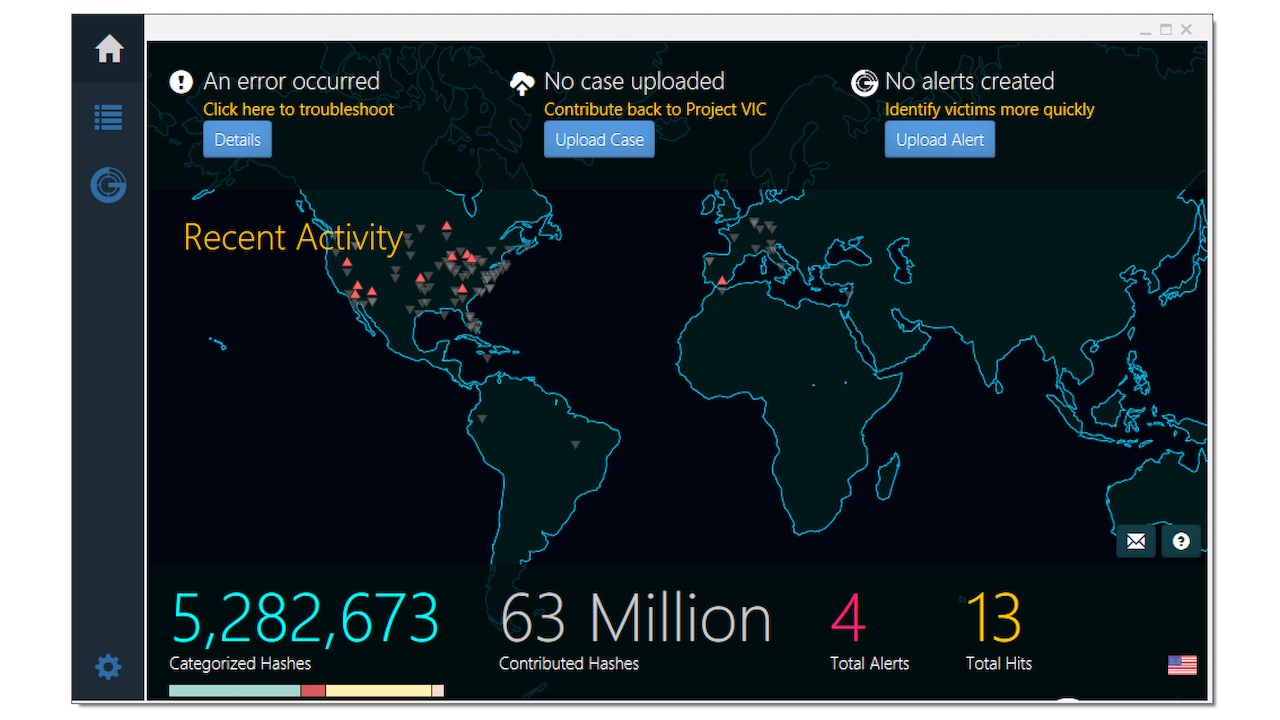Click the 'Contribute back to Project VIC' link
This screenshot has height=720, width=1280.
pyautogui.click(x=655, y=109)
